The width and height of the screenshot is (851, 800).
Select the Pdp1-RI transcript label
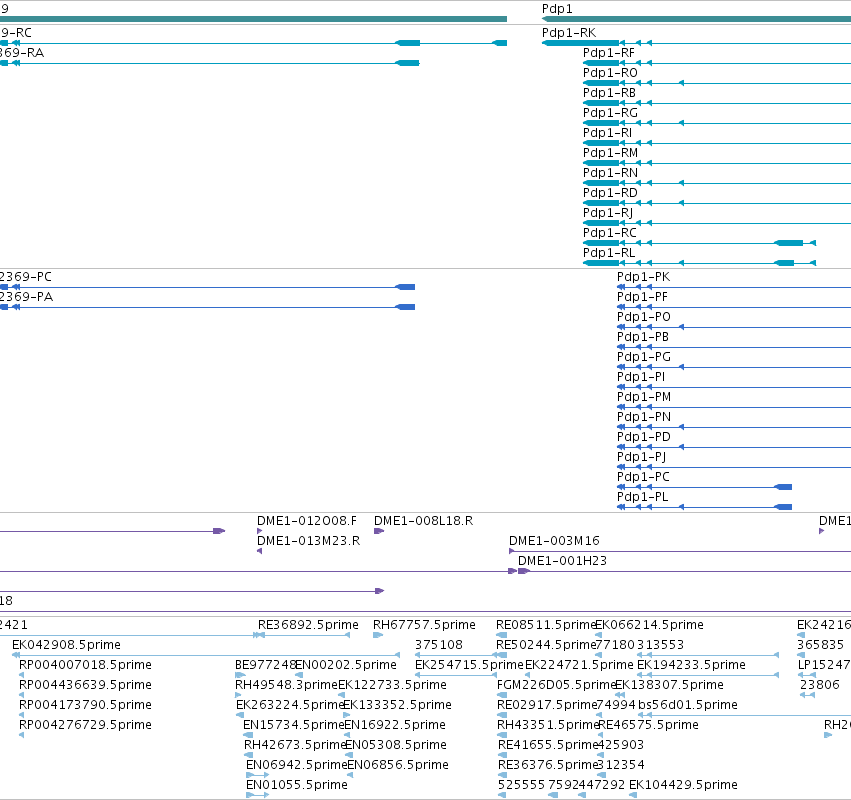click(x=607, y=134)
